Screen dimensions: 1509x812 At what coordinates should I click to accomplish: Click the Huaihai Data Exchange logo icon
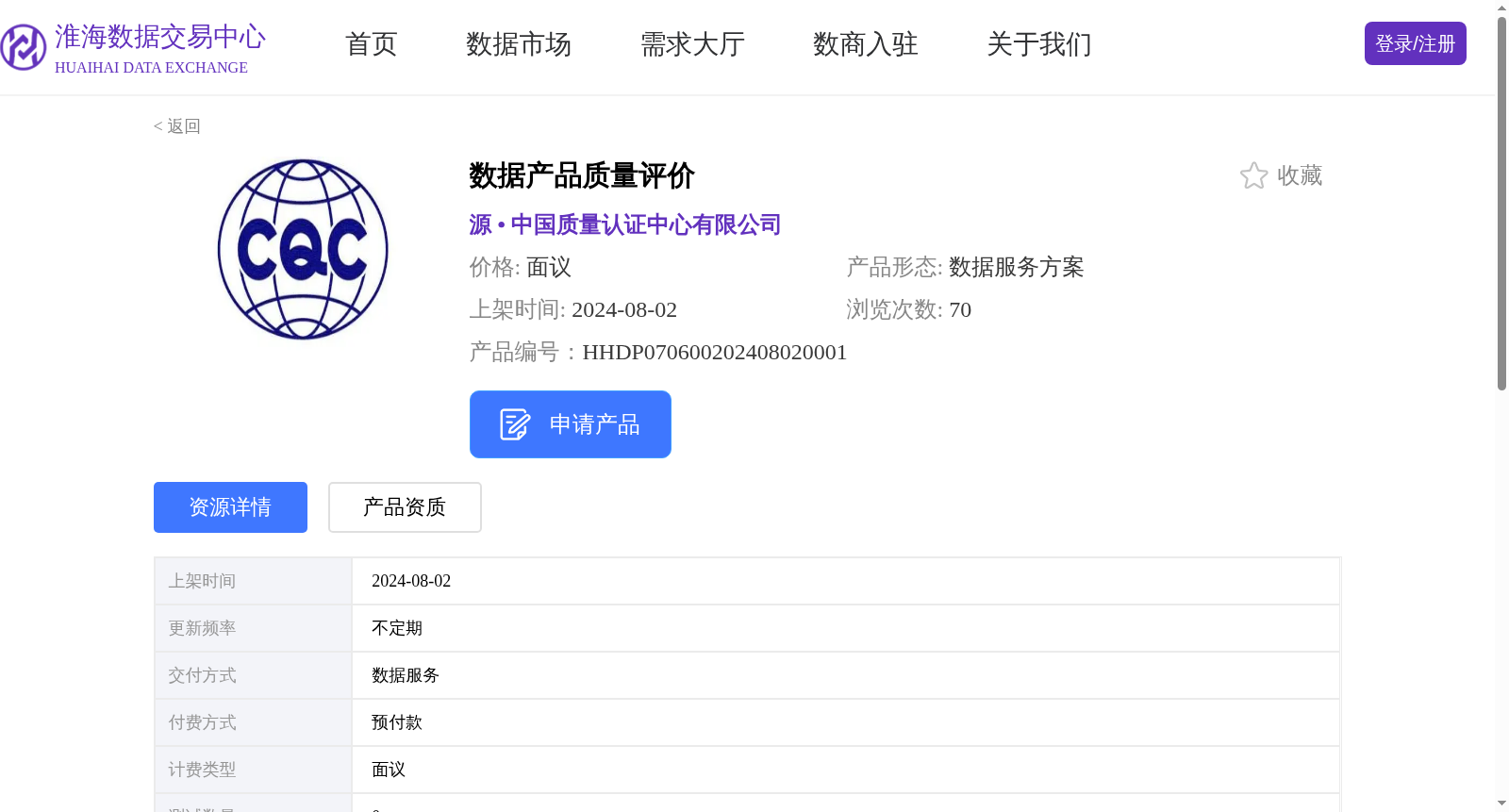(x=23, y=46)
